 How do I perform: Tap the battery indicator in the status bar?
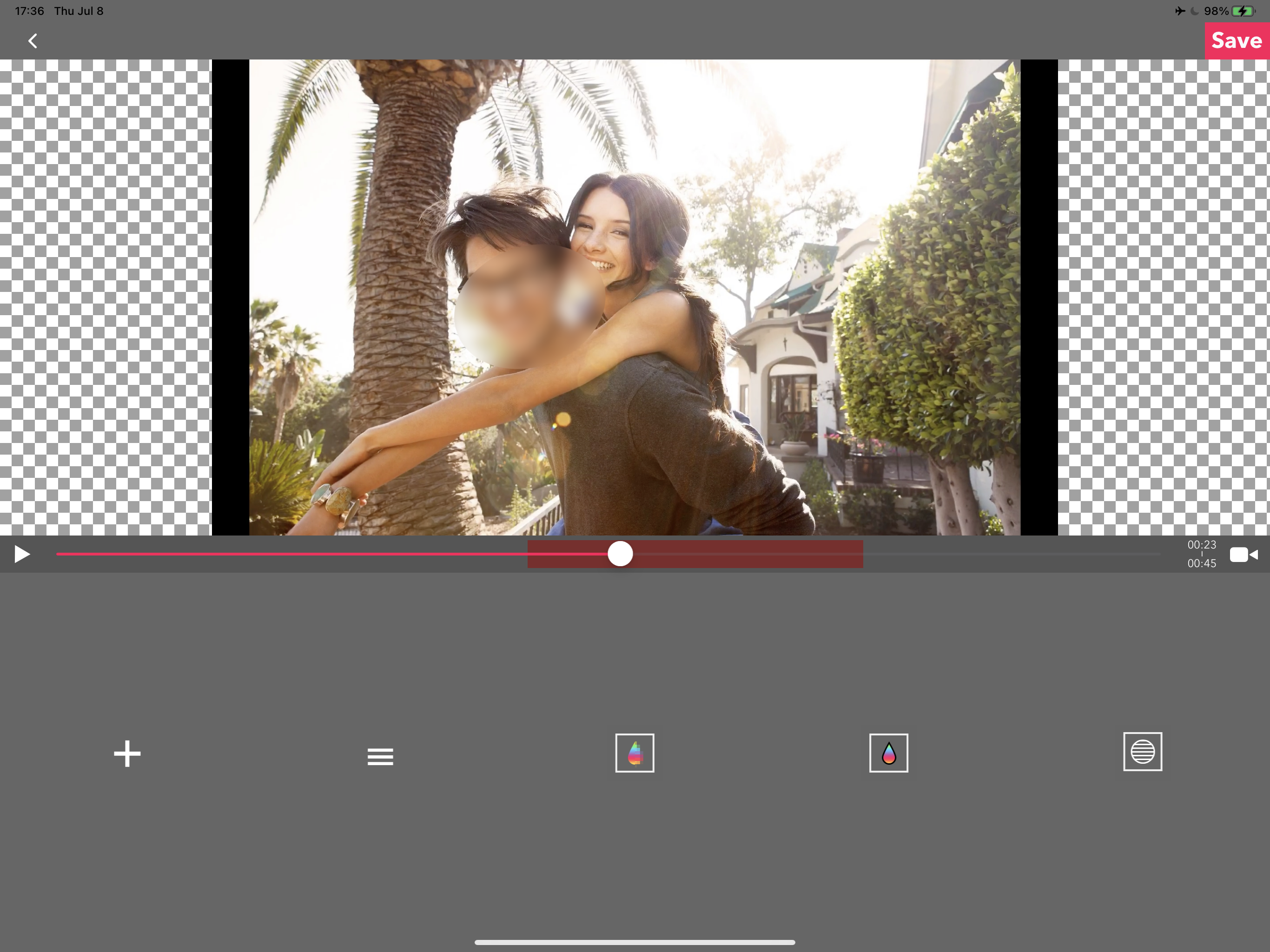[x=1243, y=11]
